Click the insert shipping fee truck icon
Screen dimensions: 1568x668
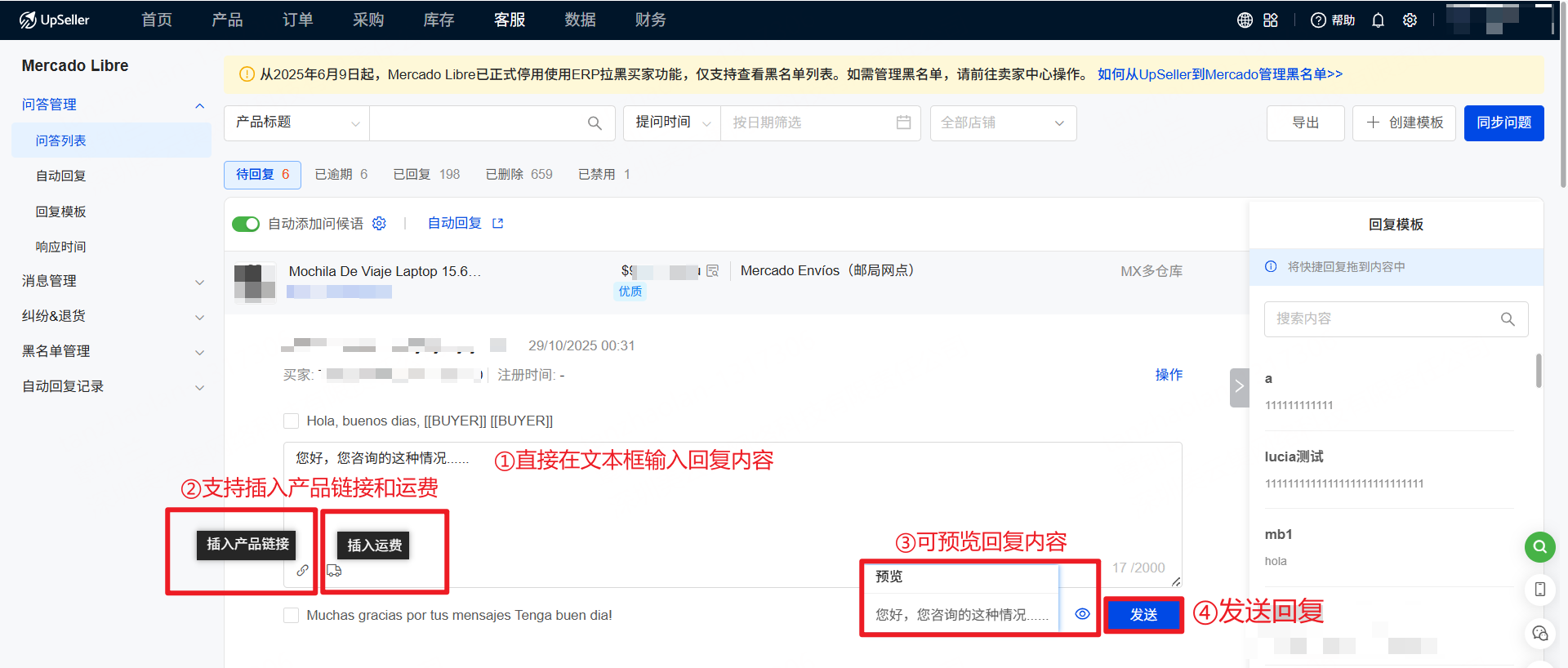click(x=334, y=570)
